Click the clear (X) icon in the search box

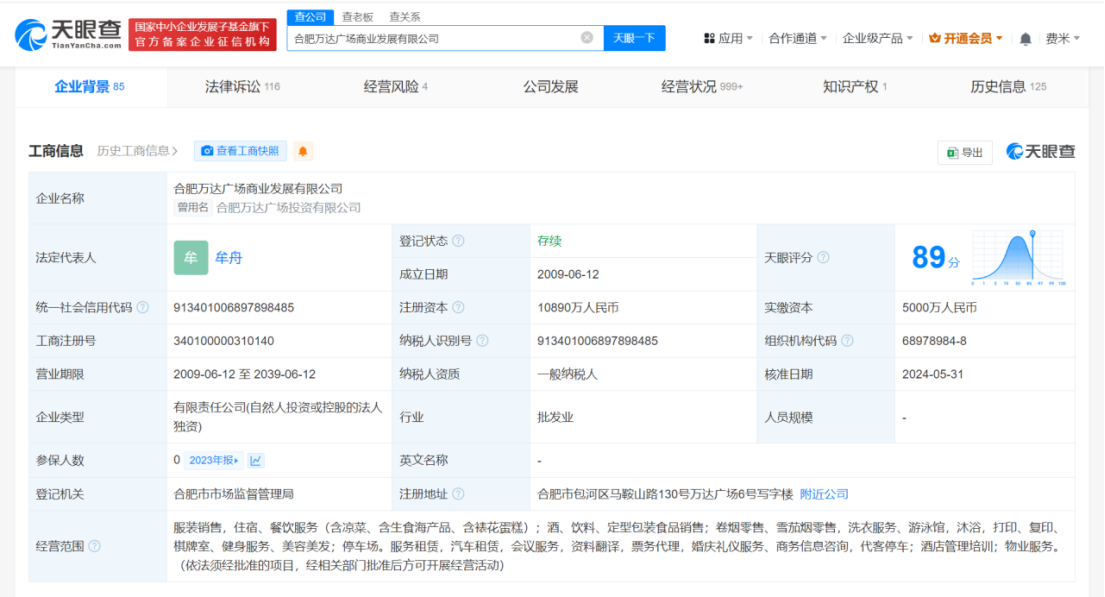[x=586, y=37]
